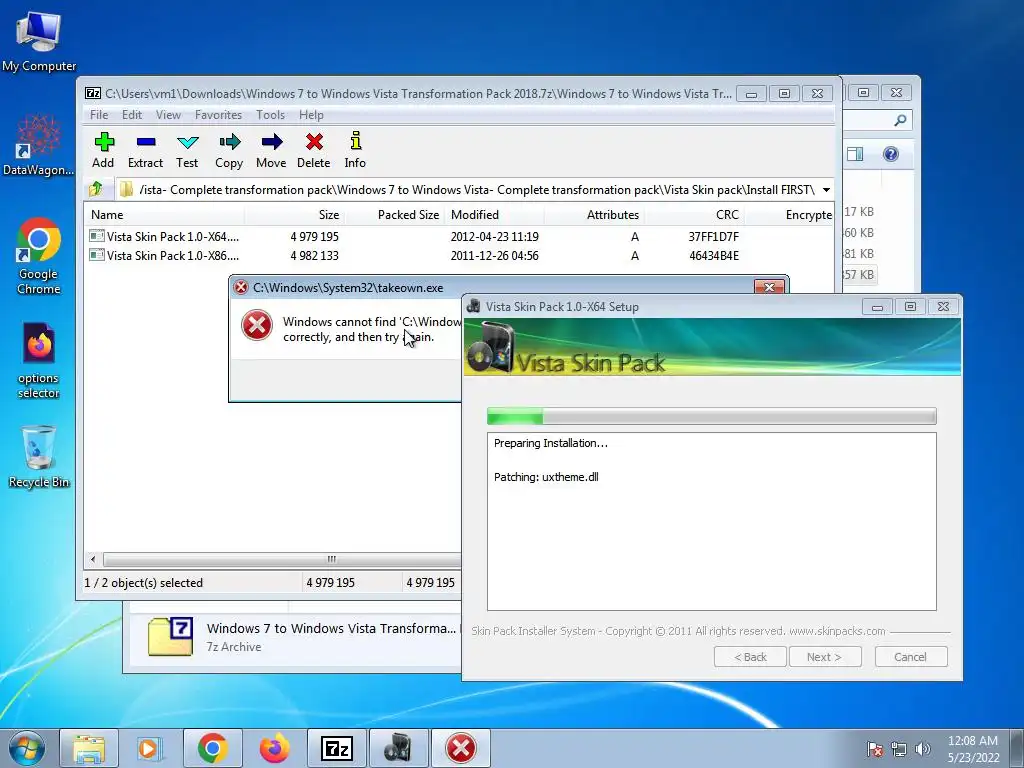Sort by Modified column header
The height and width of the screenshot is (768, 1024).
(494, 215)
